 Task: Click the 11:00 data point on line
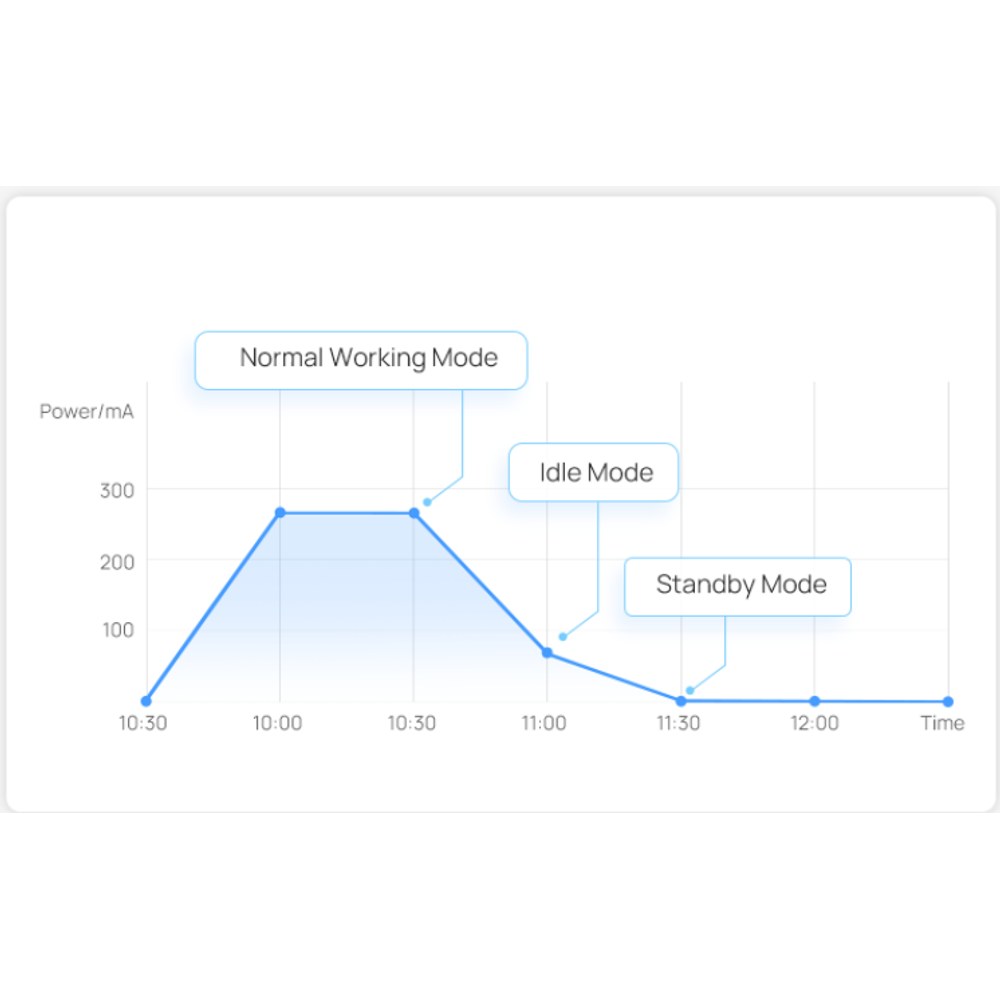(x=547, y=652)
